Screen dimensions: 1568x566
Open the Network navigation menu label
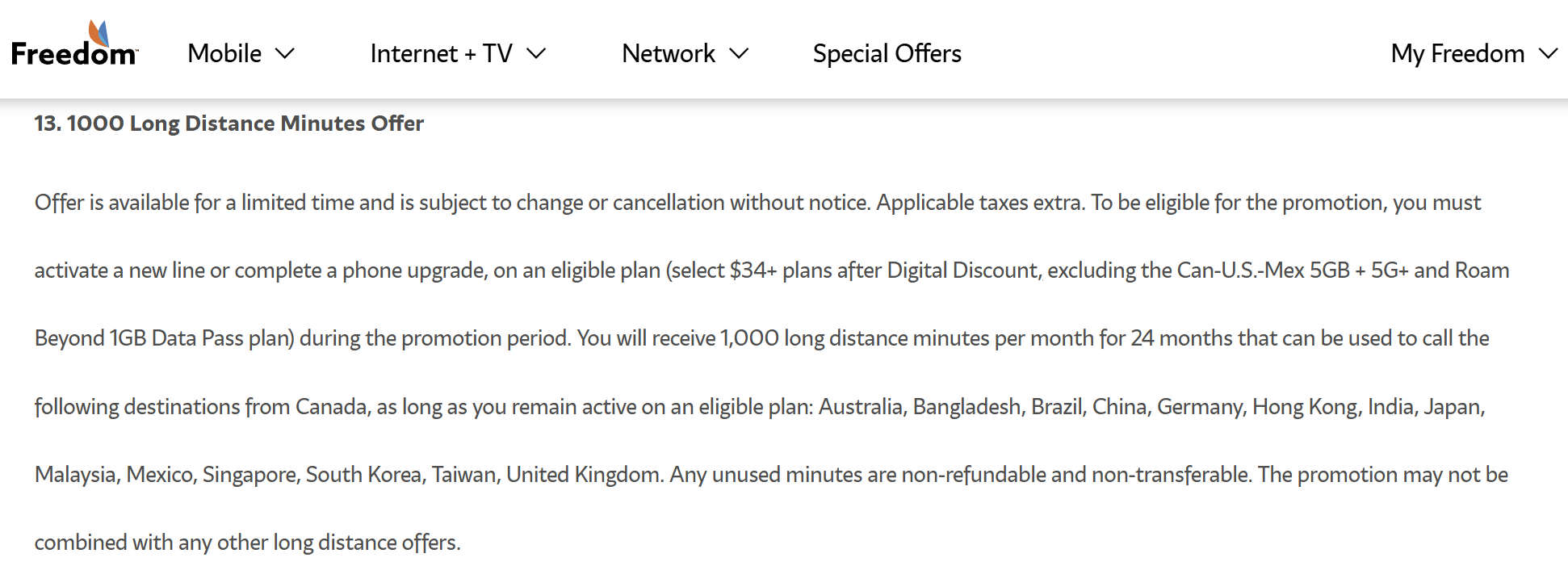[x=668, y=54]
